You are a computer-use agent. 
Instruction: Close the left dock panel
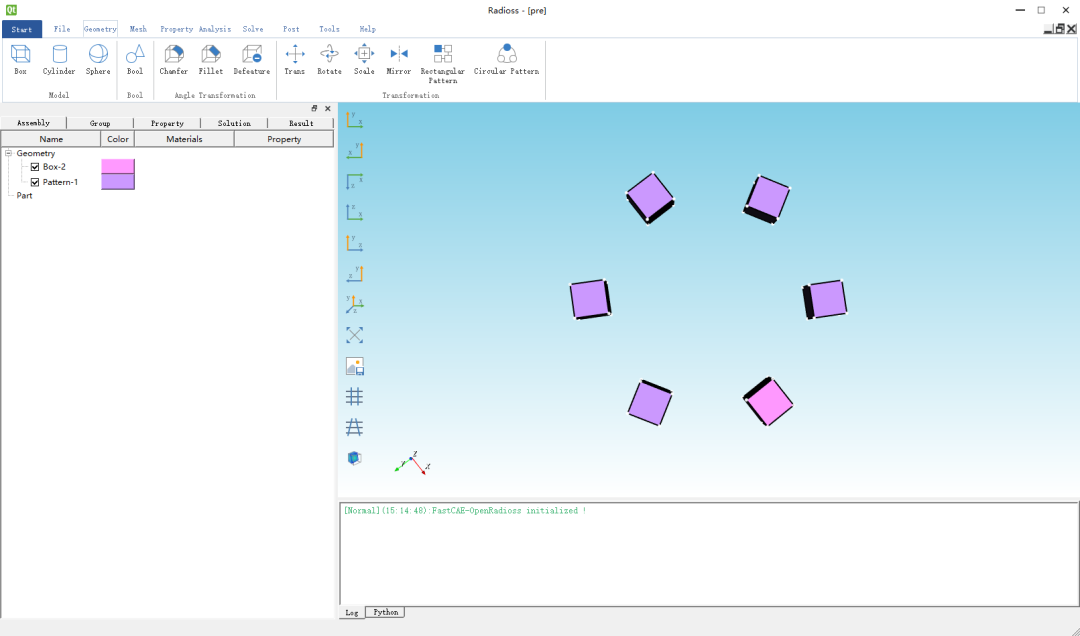328,108
